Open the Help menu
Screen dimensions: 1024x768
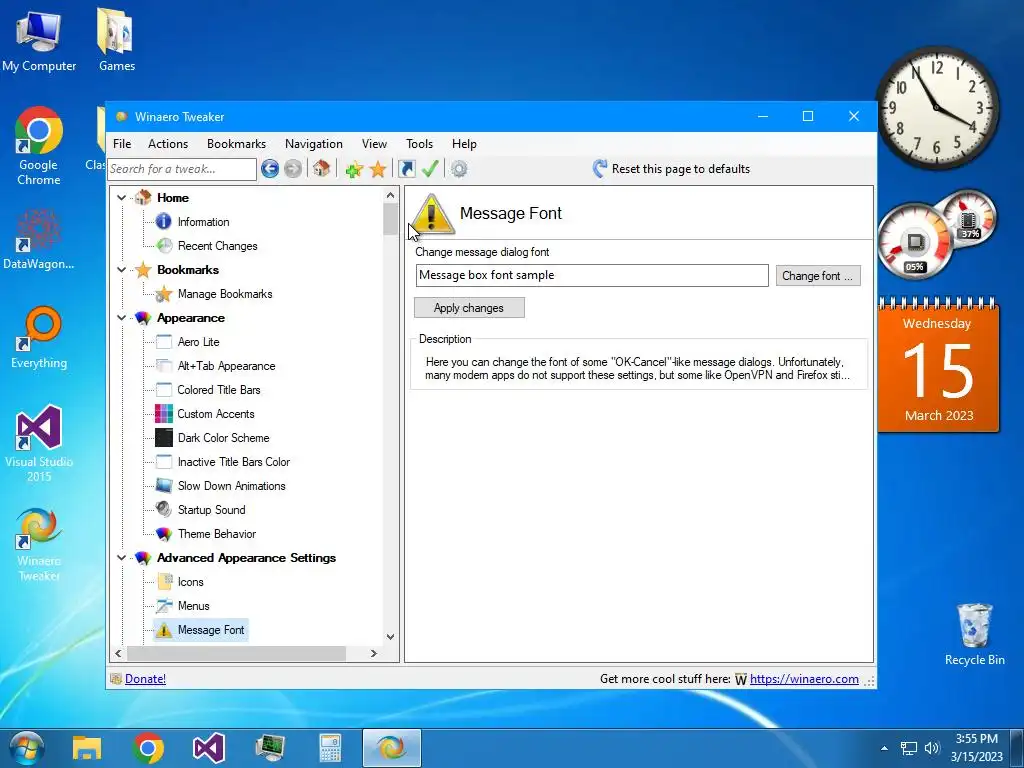[x=464, y=144]
